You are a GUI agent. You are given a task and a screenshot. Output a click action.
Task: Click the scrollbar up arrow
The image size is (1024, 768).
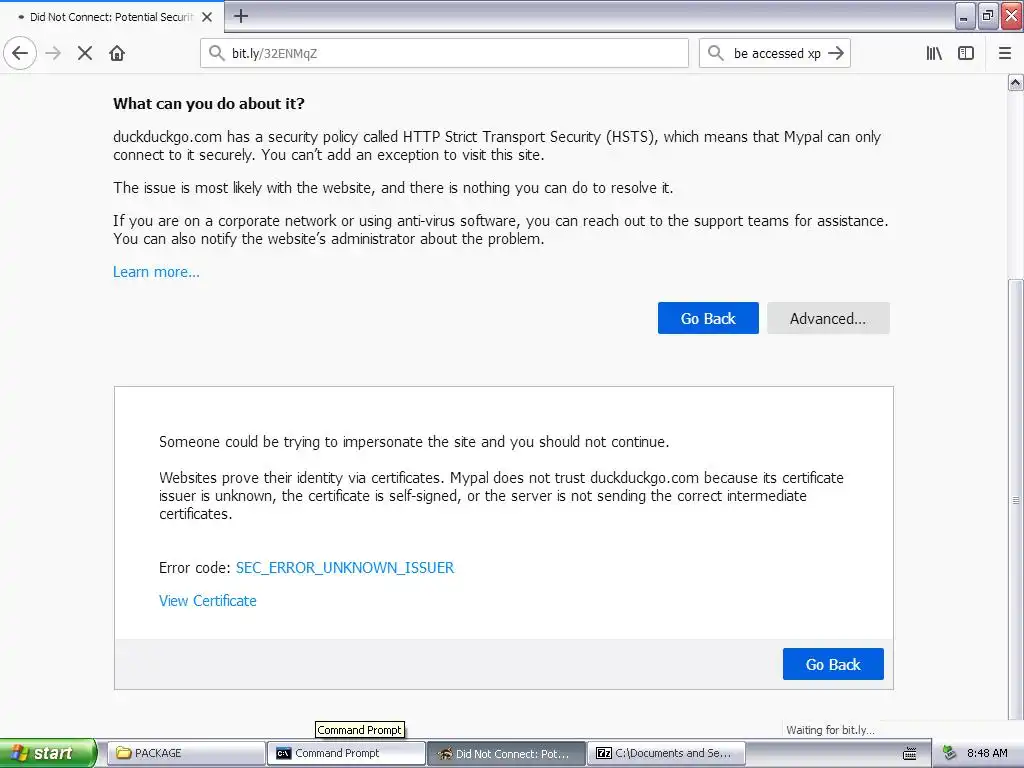[1016, 82]
